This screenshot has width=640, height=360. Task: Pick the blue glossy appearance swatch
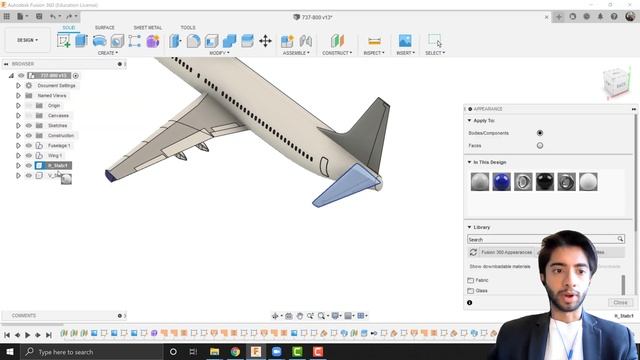pos(501,182)
